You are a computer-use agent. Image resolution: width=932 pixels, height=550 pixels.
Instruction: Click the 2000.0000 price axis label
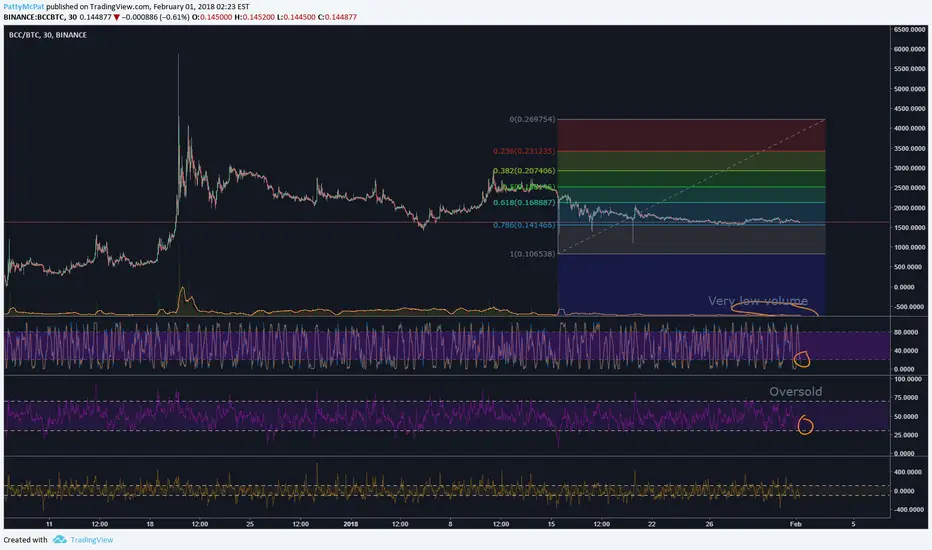tap(909, 208)
